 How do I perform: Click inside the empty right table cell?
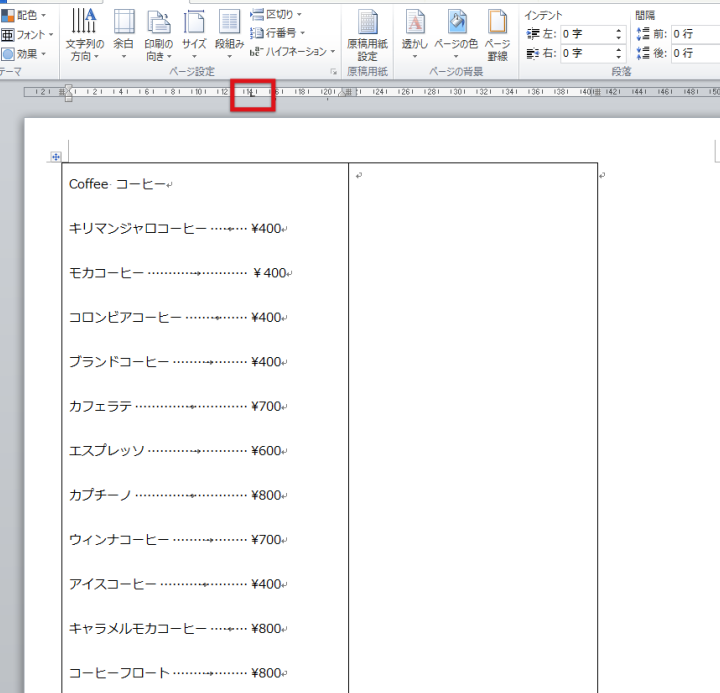point(473,427)
